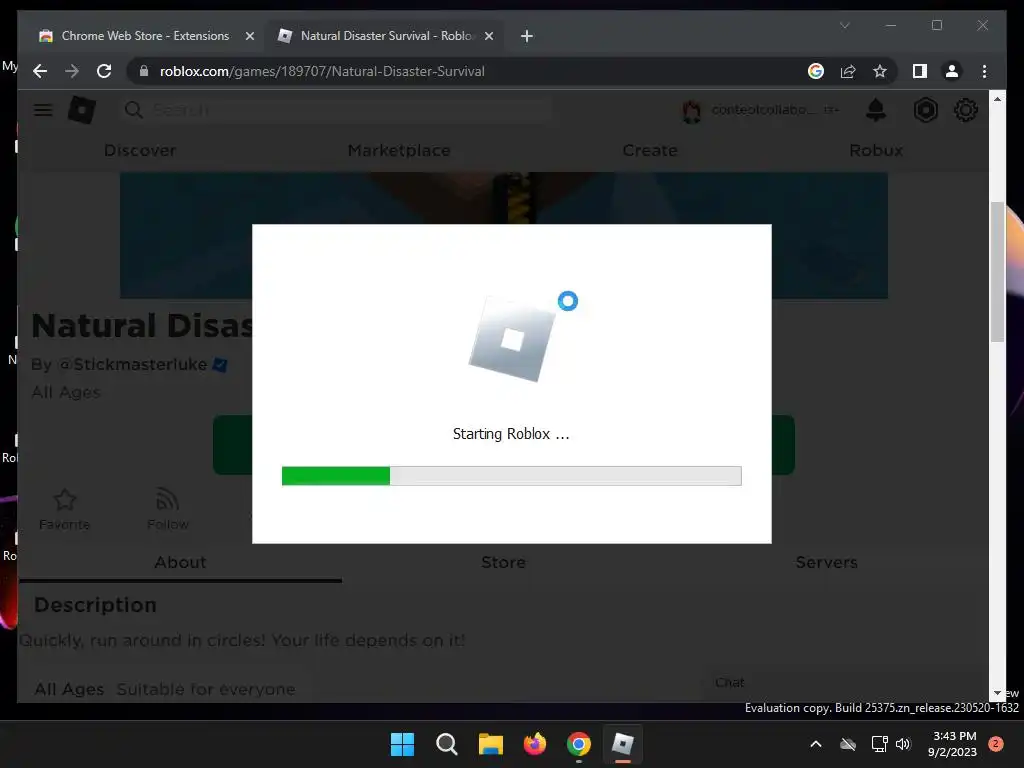Launch Firefox from the taskbar
The width and height of the screenshot is (1024, 768).
[x=535, y=744]
